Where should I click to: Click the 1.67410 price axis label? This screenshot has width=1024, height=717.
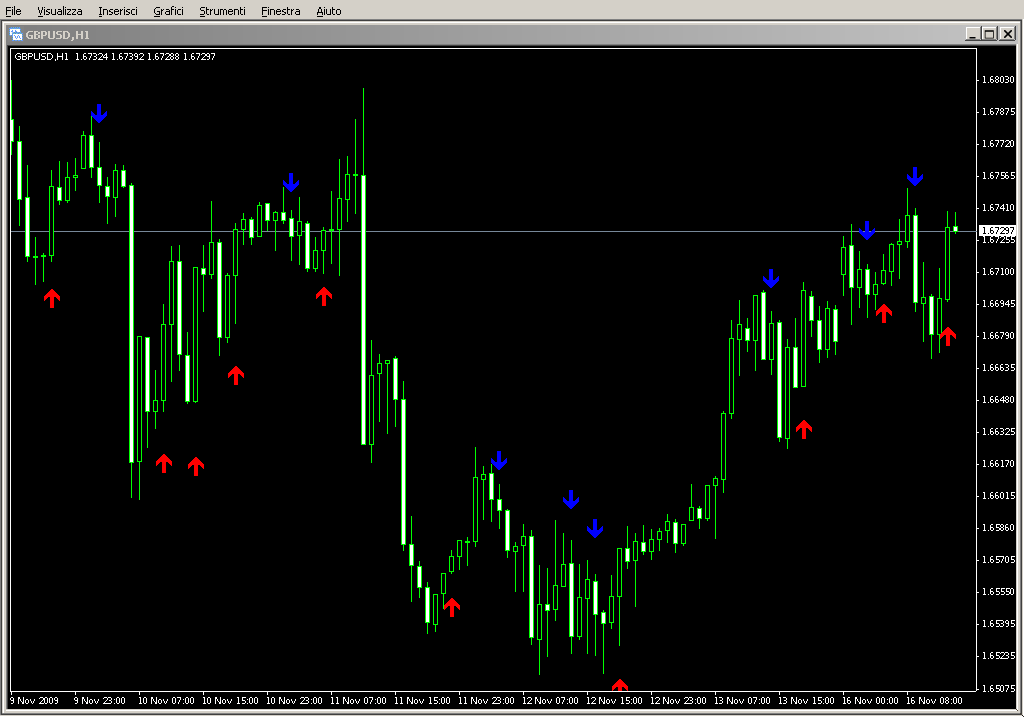coord(999,208)
